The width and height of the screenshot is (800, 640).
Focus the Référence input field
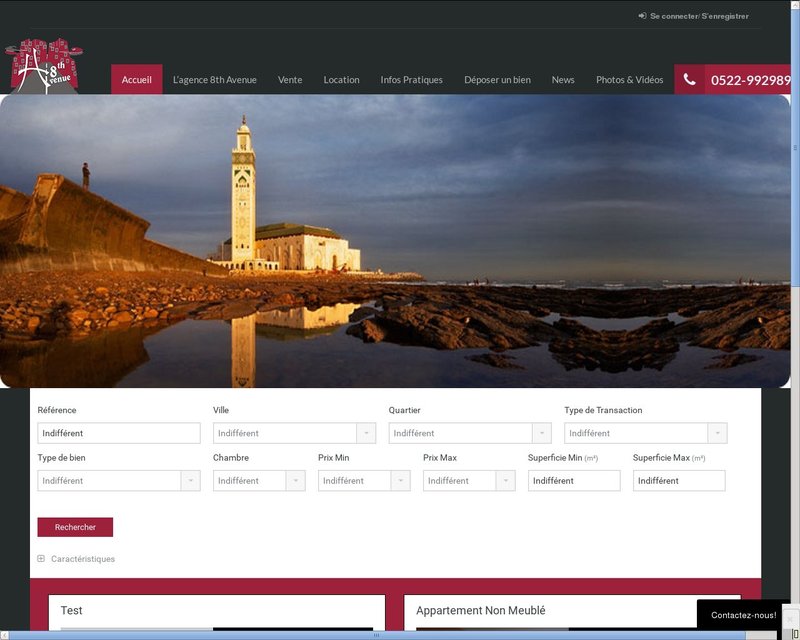119,433
